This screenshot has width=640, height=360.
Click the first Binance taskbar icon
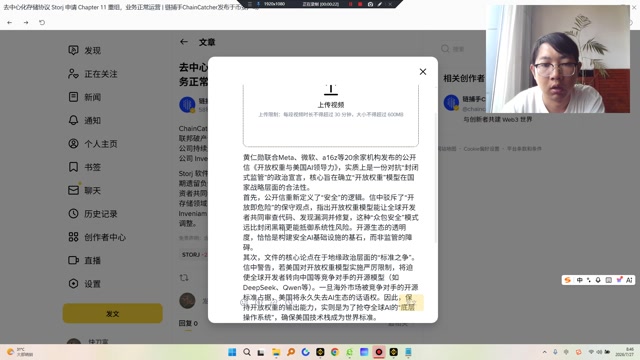(320, 352)
